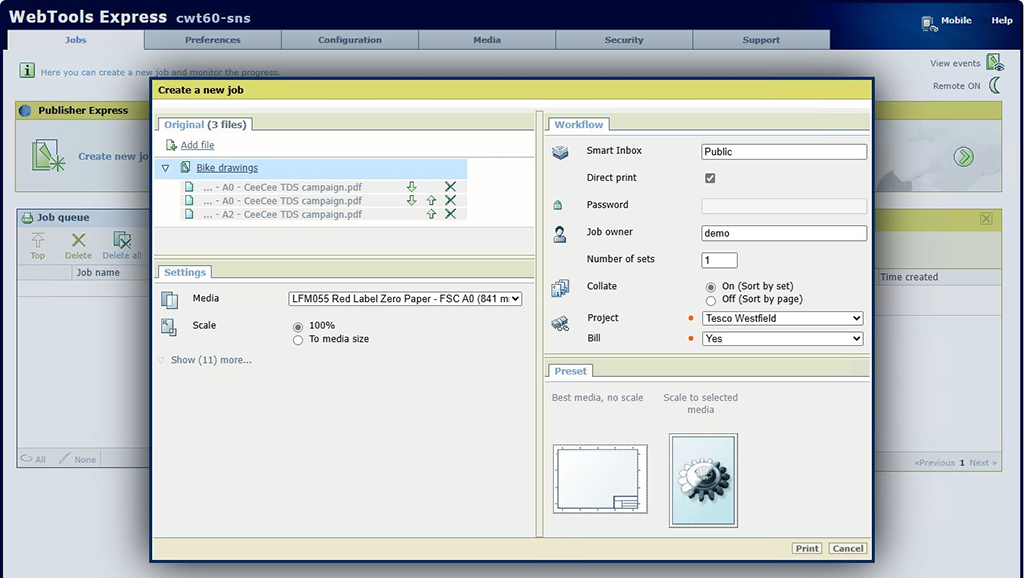Open the Configuration tab

click(x=350, y=40)
